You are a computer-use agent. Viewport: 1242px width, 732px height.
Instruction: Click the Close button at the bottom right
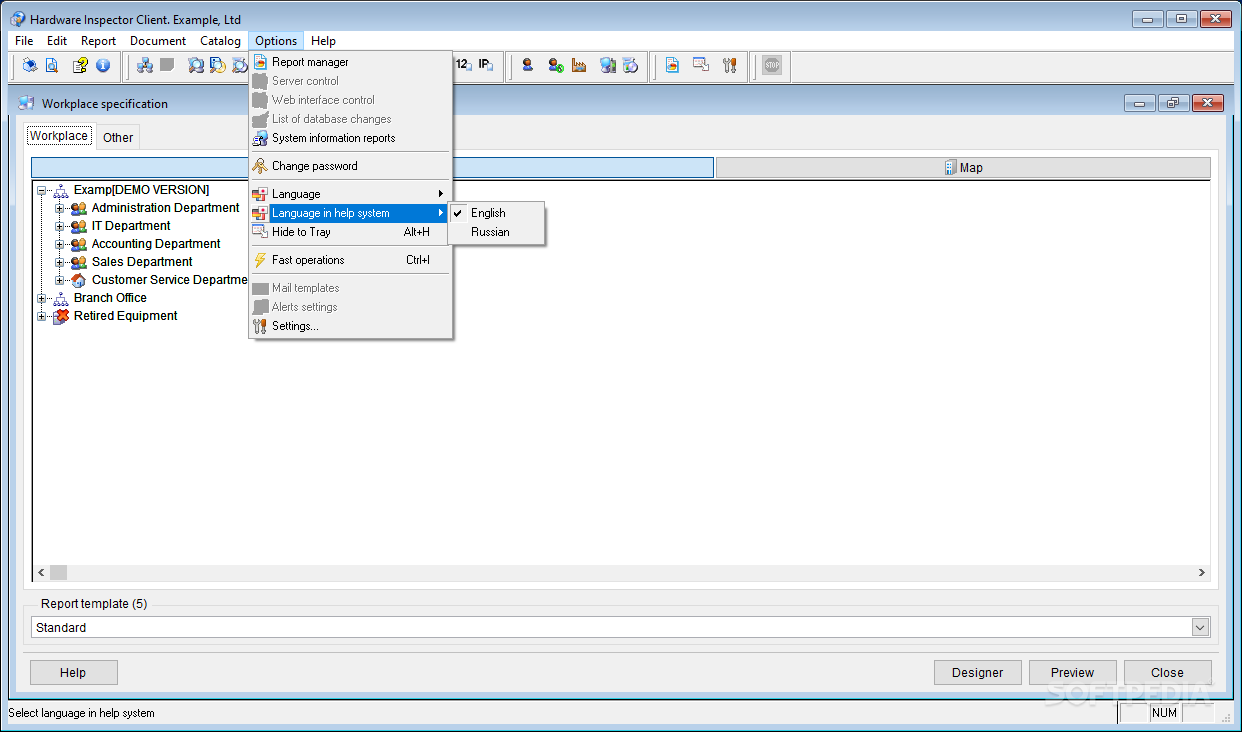pyautogui.click(x=1167, y=673)
